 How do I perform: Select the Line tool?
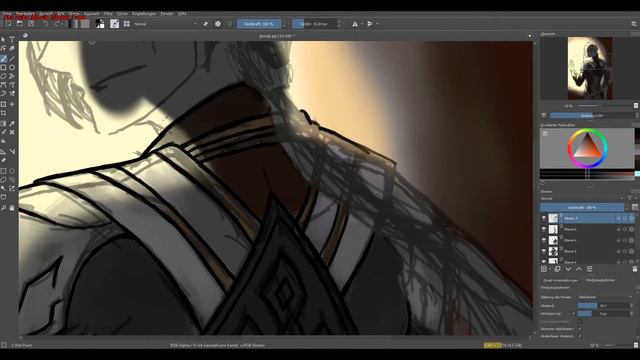point(12,58)
